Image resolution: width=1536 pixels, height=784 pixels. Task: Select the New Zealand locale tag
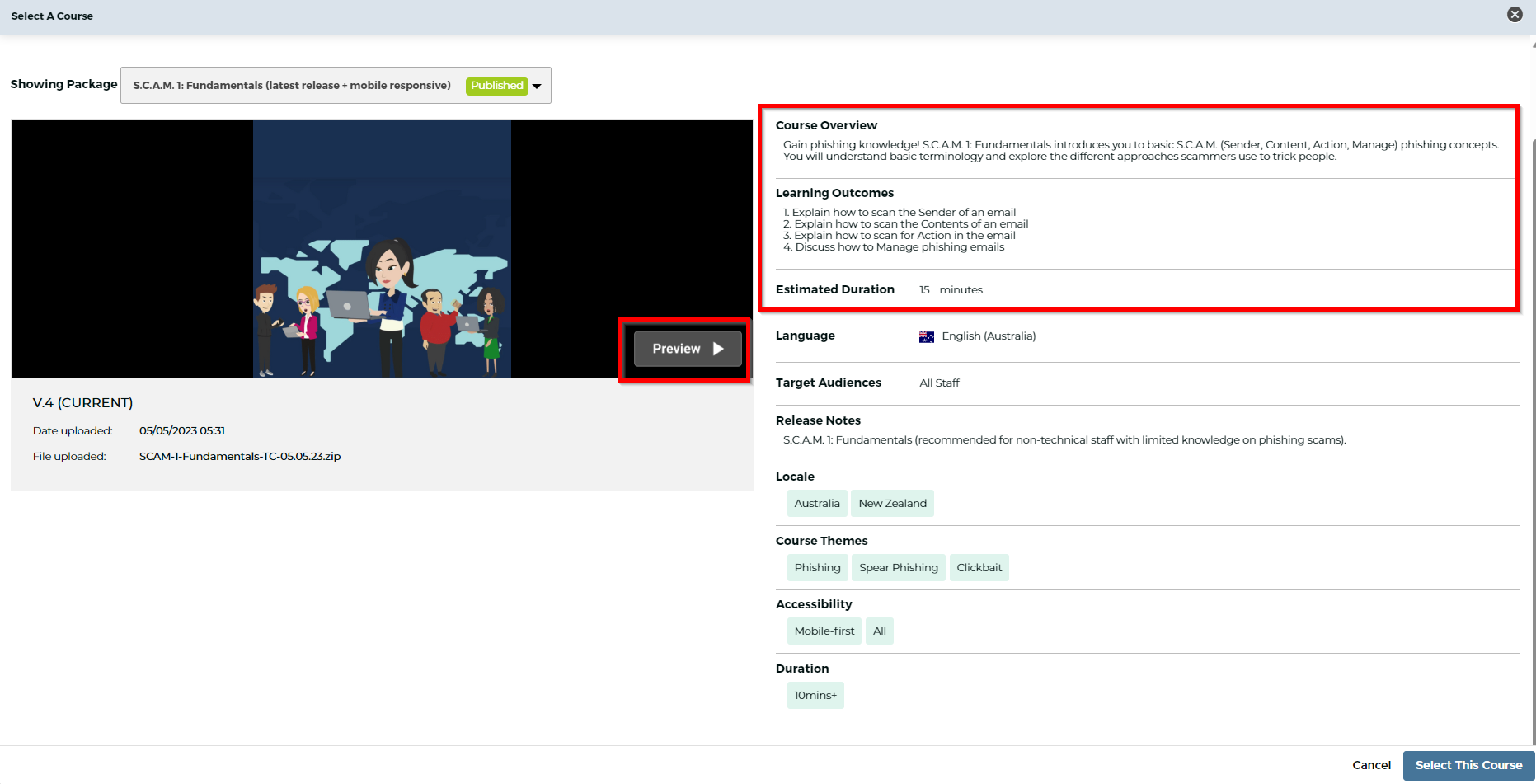point(892,504)
